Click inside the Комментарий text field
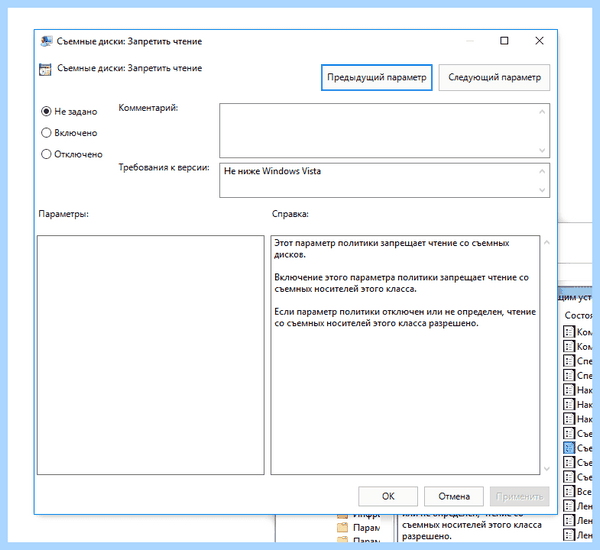The image size is (600, 550). point(378,131)
